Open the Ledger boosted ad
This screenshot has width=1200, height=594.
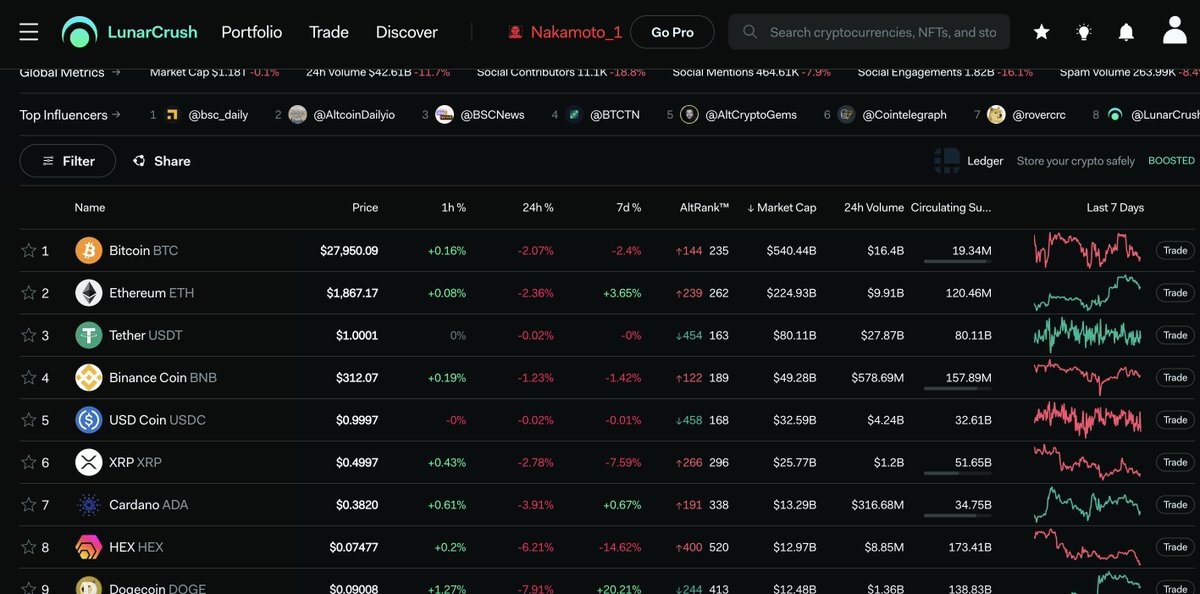tap(1064, 160)
